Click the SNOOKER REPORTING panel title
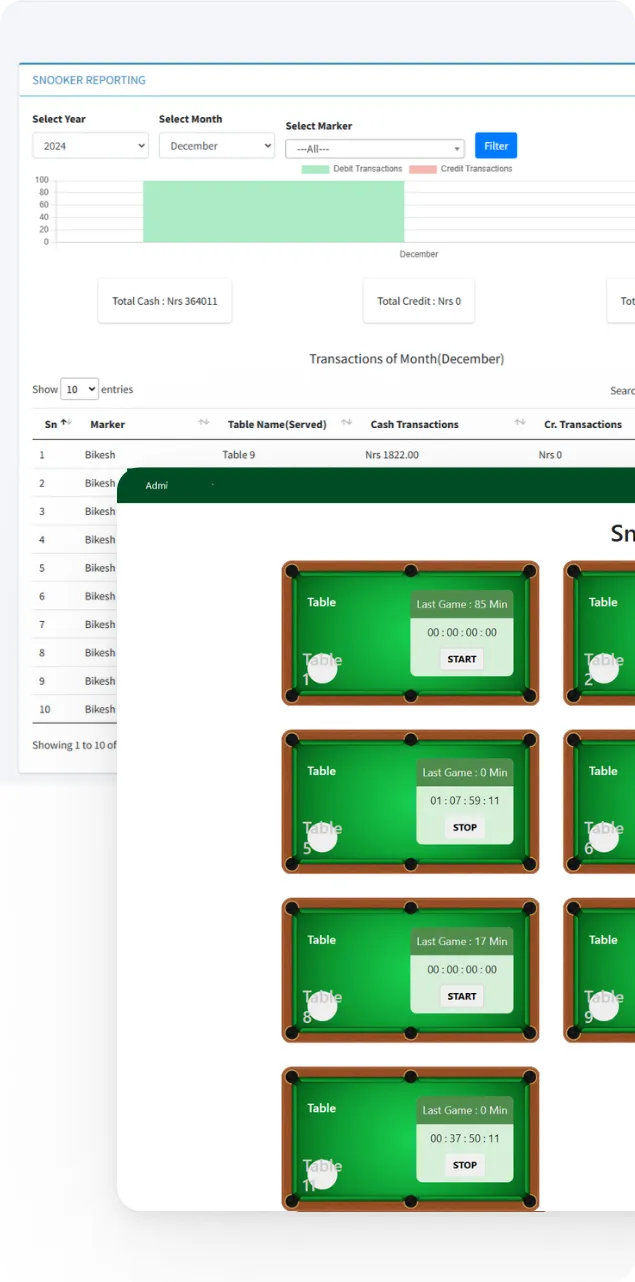The height and width of the screenshot is (1282, 635). 89,80
